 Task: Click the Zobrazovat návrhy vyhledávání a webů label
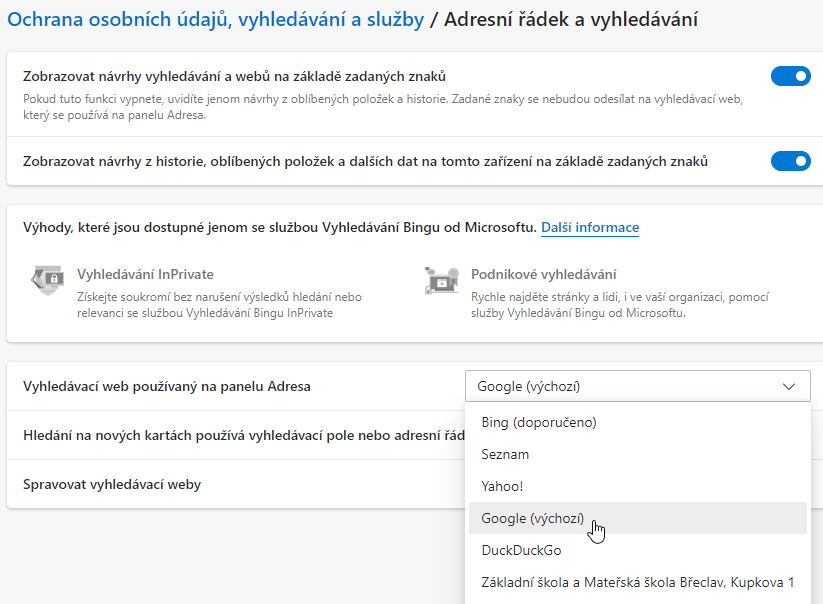235,77
